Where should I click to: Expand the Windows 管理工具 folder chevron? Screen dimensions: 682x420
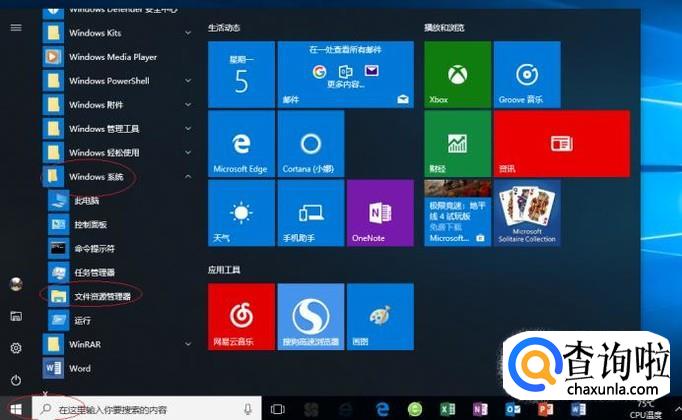pos(188,129)
